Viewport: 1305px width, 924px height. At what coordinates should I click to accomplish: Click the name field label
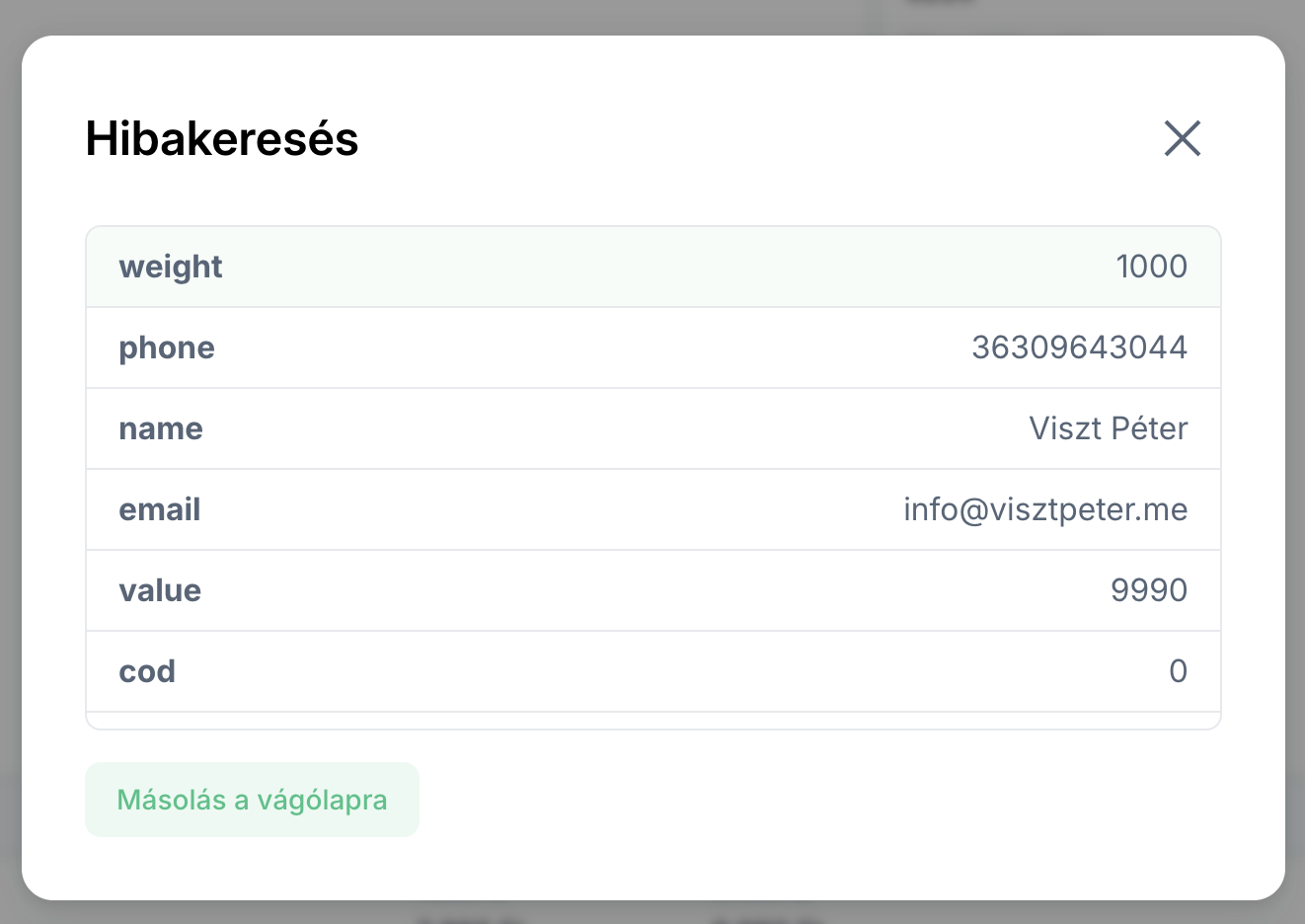point(160,428)
